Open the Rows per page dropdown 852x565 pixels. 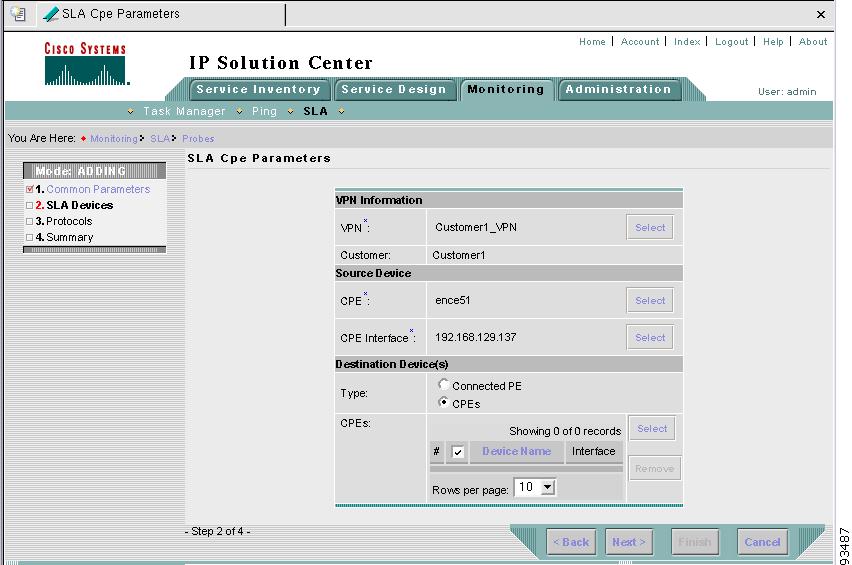(x=535, y=487)
